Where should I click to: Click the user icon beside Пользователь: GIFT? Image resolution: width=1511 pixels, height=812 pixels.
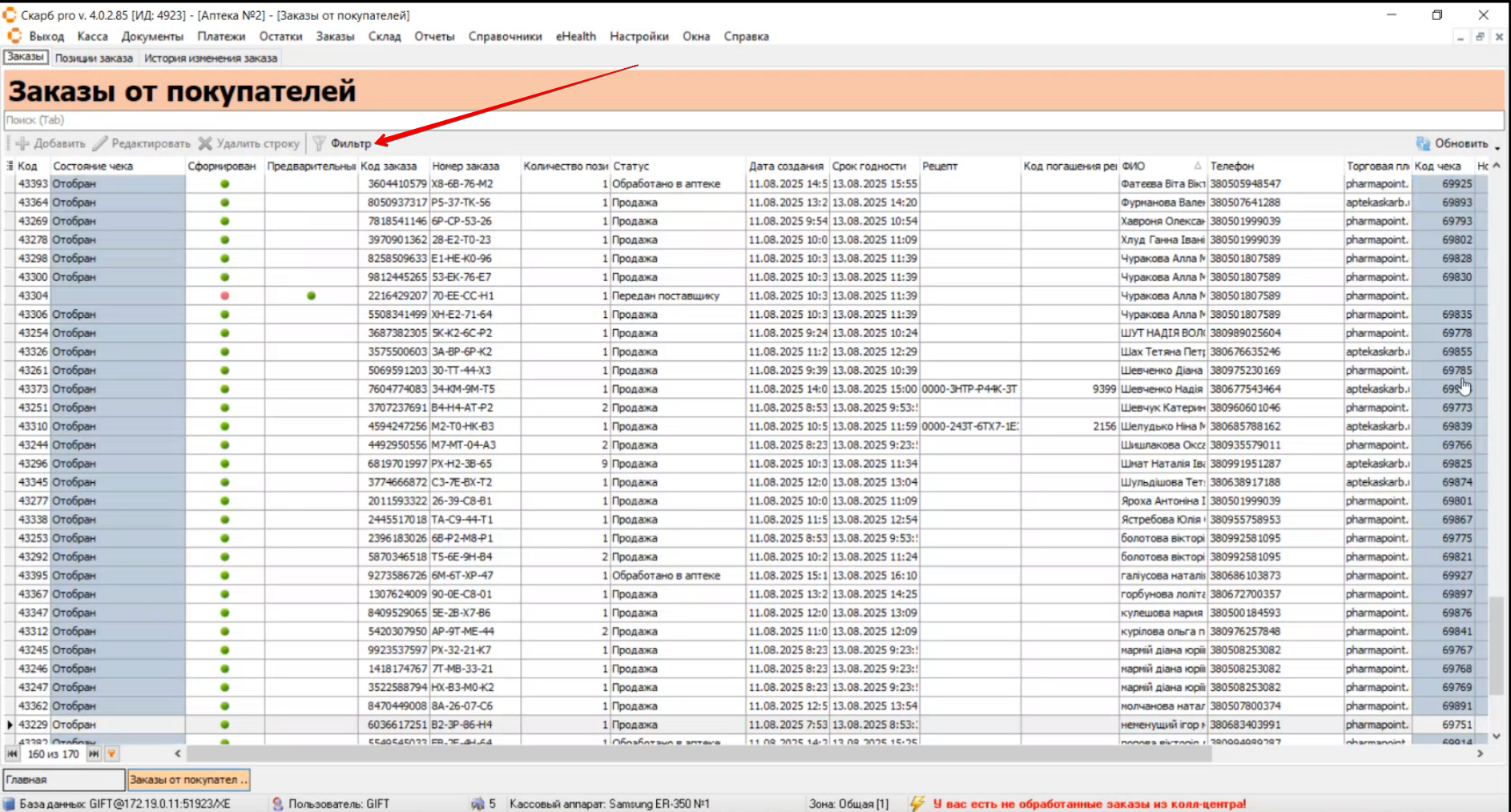click(277, 803)
